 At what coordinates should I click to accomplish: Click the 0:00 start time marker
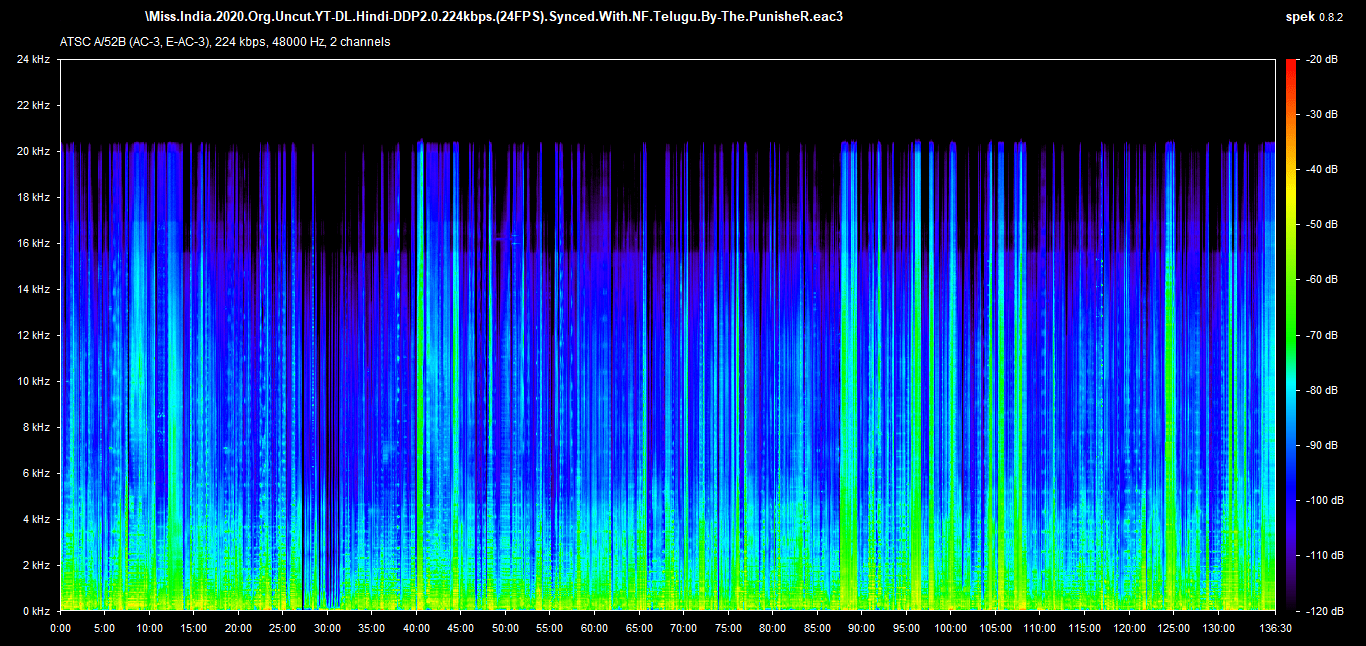tap(60, 628)
